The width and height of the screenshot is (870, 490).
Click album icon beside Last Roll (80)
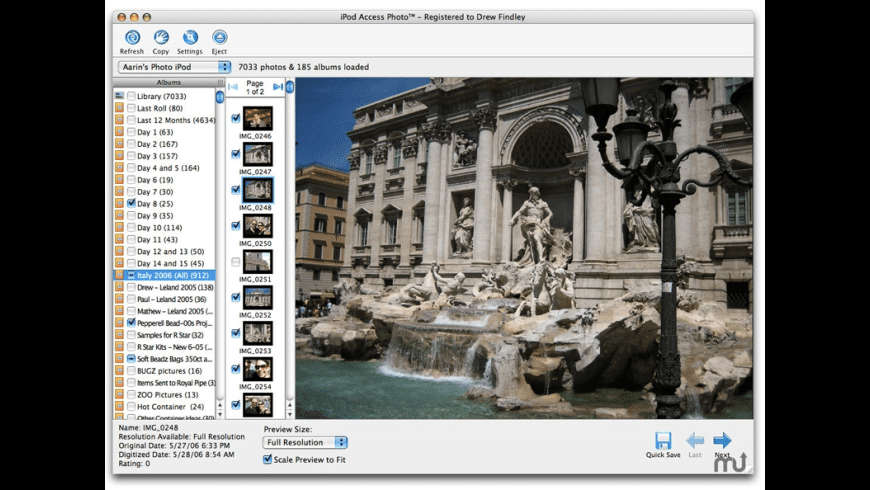(x=119, y=108)
